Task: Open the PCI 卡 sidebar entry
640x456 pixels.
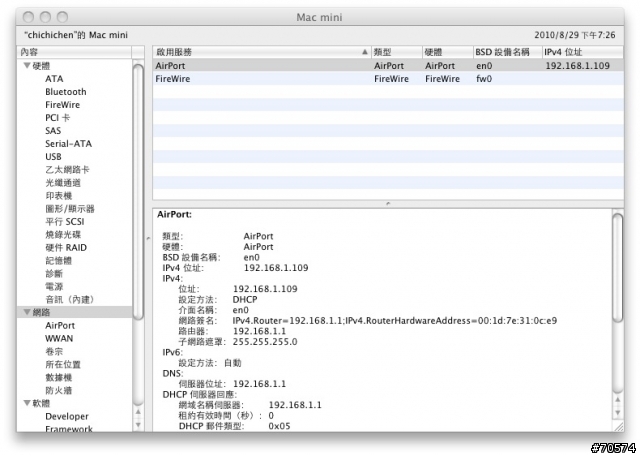Action: (58, 118)
